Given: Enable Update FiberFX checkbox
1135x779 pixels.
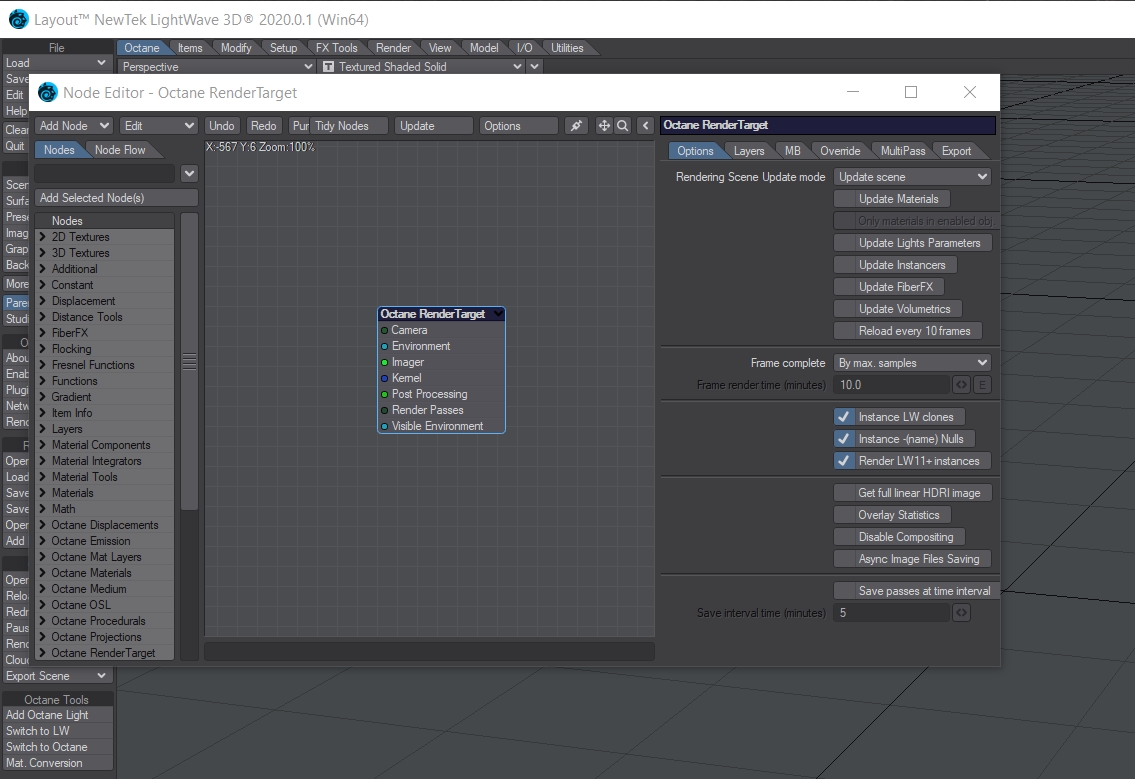Looking at the screenshot, I should (843, 287).
